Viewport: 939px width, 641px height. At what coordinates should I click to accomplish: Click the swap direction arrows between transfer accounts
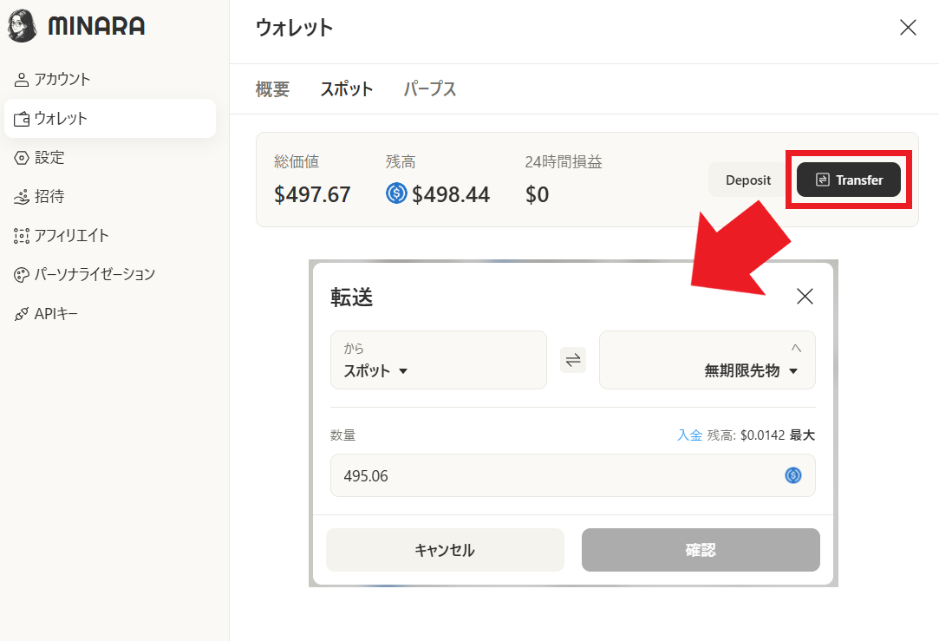pos(573,359)
